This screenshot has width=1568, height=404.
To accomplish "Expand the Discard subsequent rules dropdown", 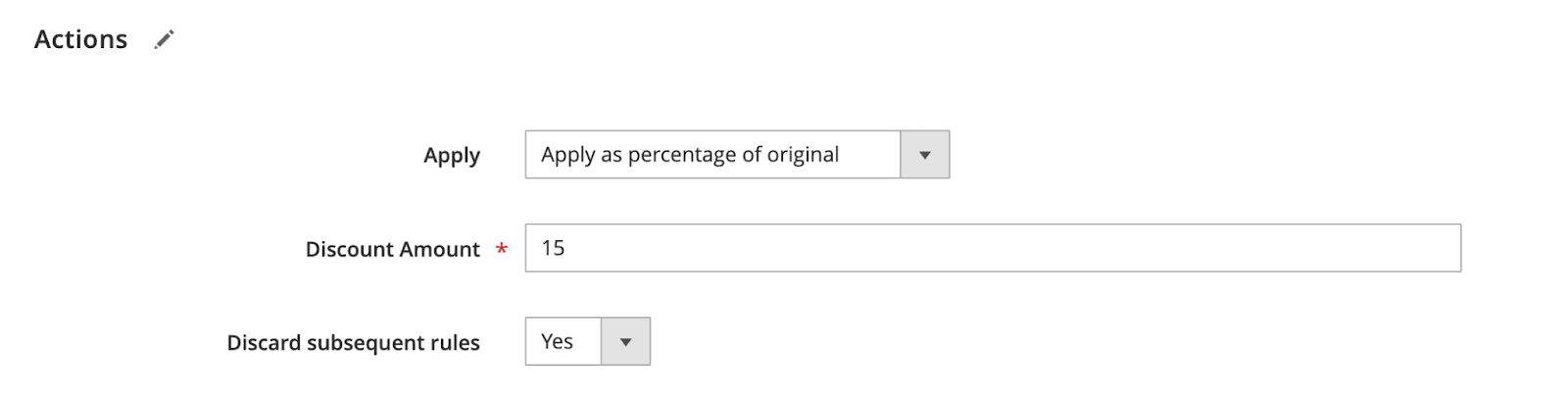I will (587, 341).
